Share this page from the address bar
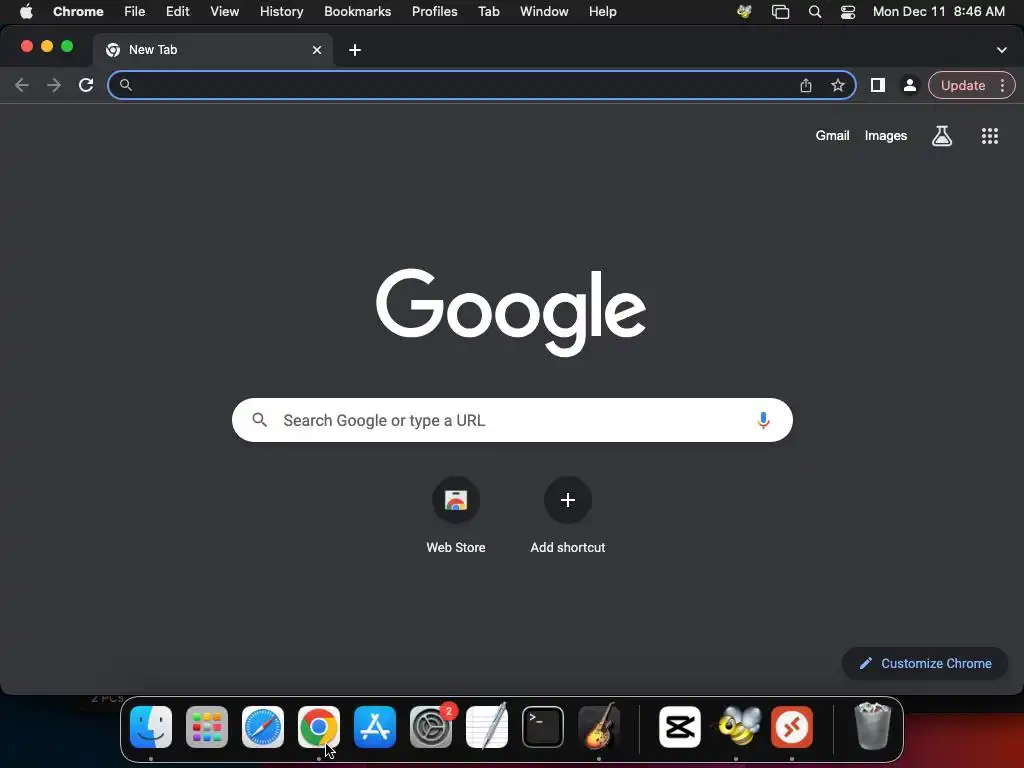Screen dimensions: 1024x768 point(806,86)
